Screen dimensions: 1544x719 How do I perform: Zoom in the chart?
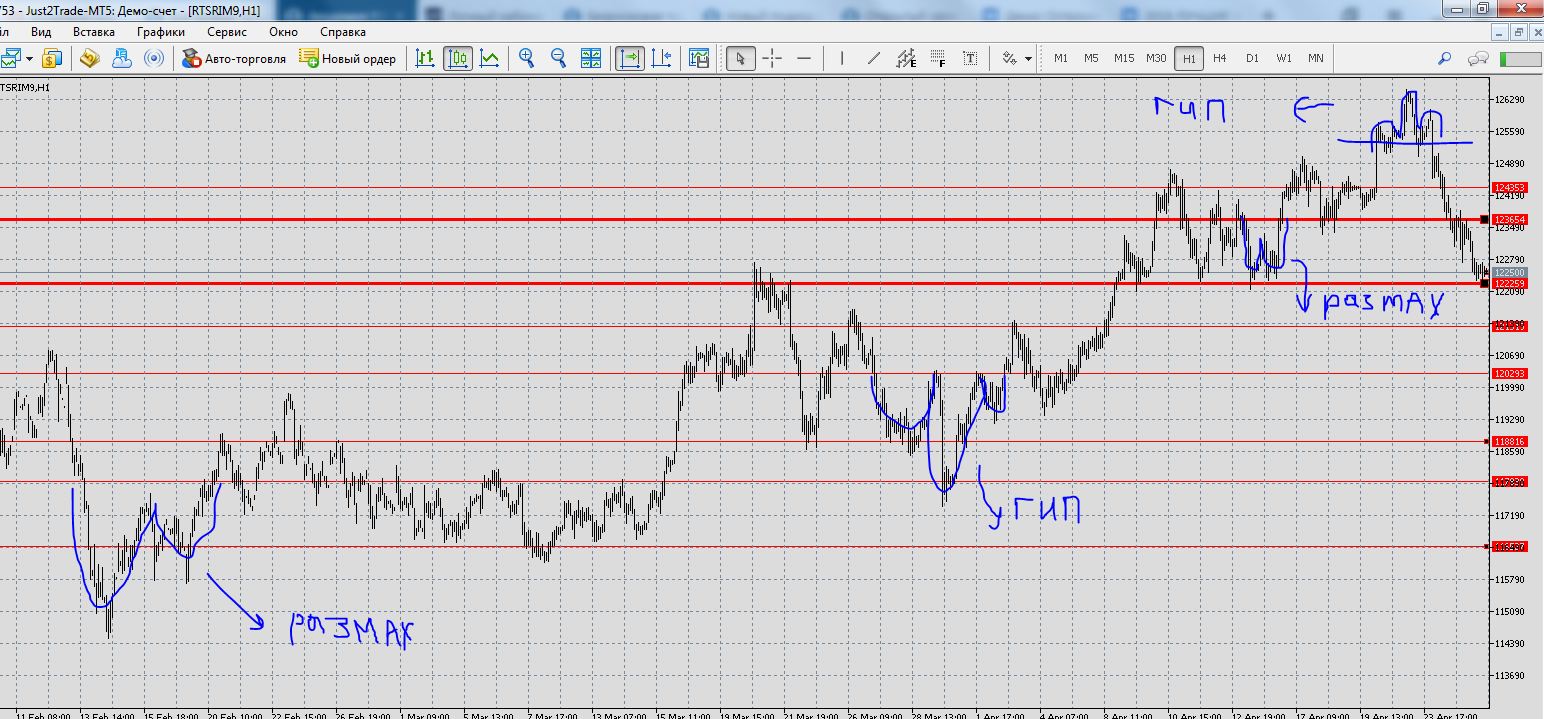(x=527, y=58)
